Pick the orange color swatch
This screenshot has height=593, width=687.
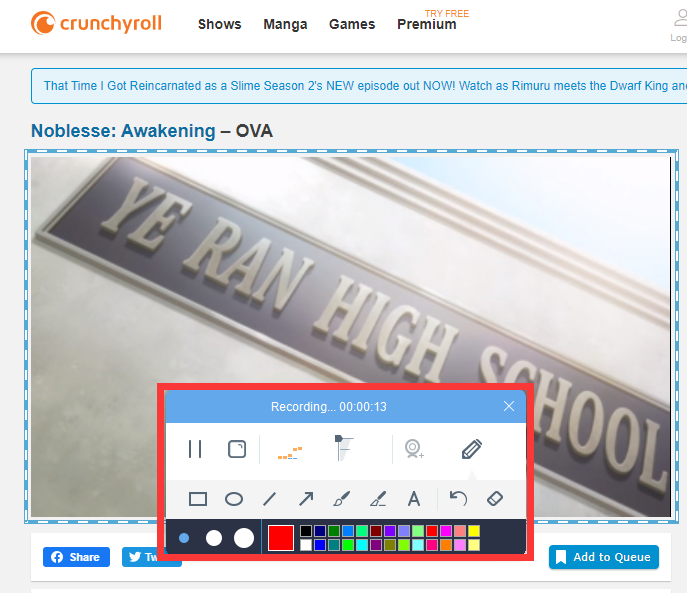pos(446,545)
